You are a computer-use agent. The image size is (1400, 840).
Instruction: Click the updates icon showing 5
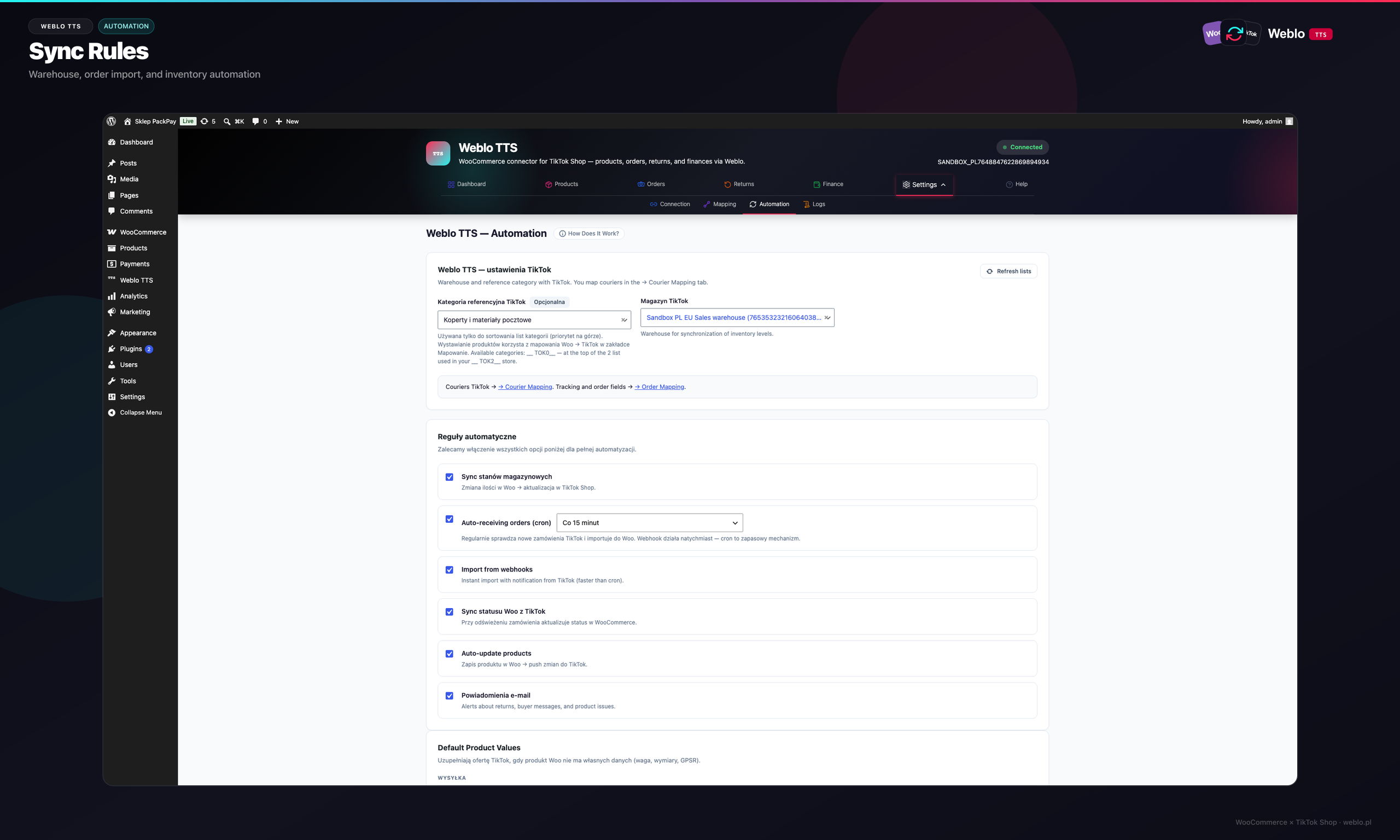pyautogui.click(x=205, y=121)
